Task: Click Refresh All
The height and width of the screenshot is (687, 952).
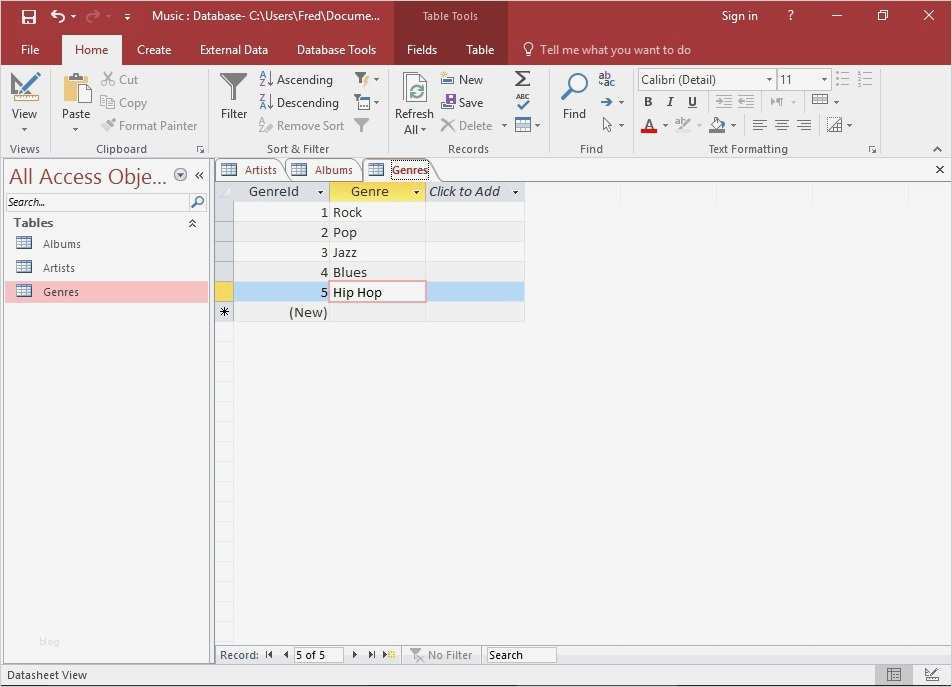Action: tap(413, 100)
